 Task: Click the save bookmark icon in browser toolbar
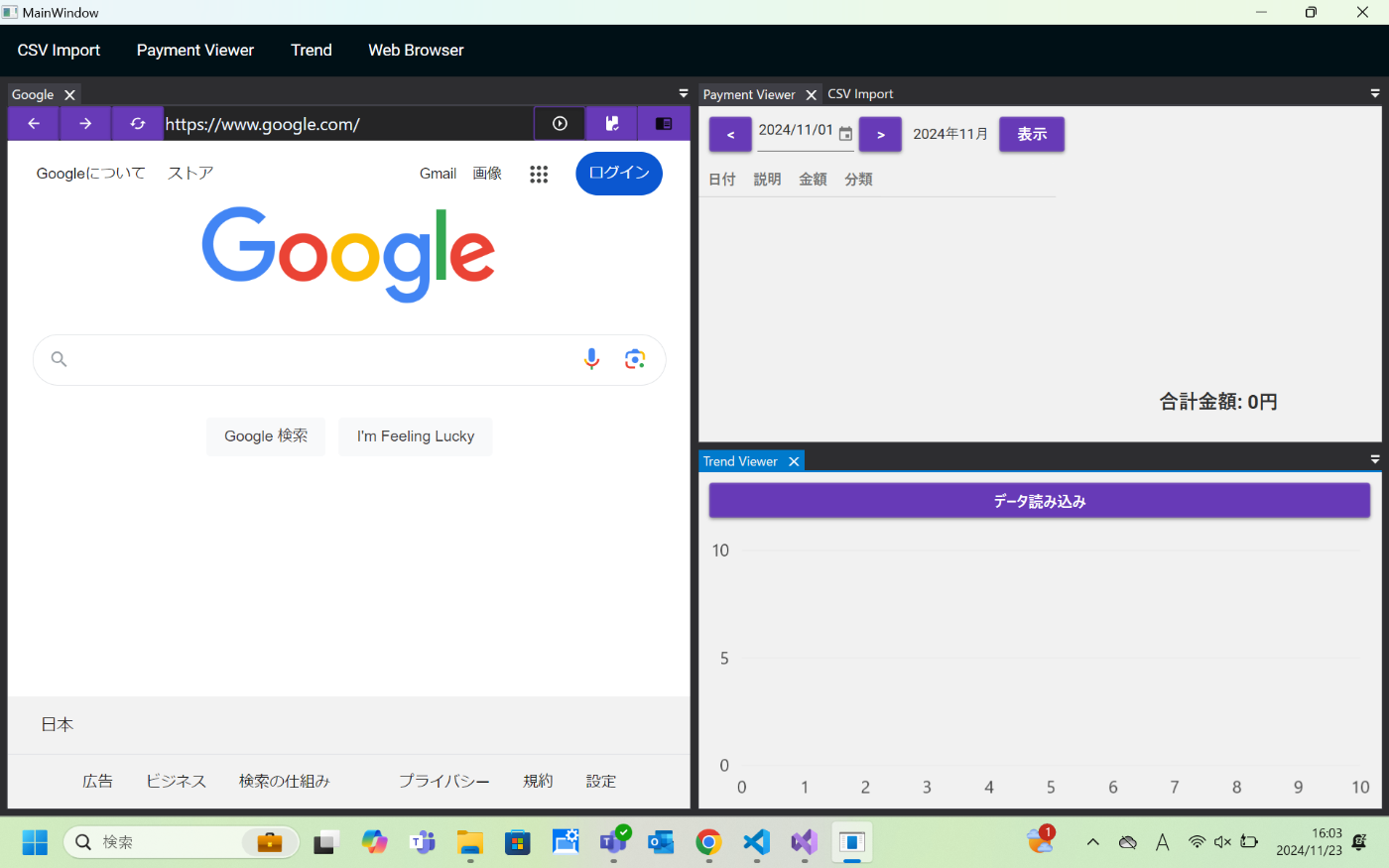click(612, 124)
